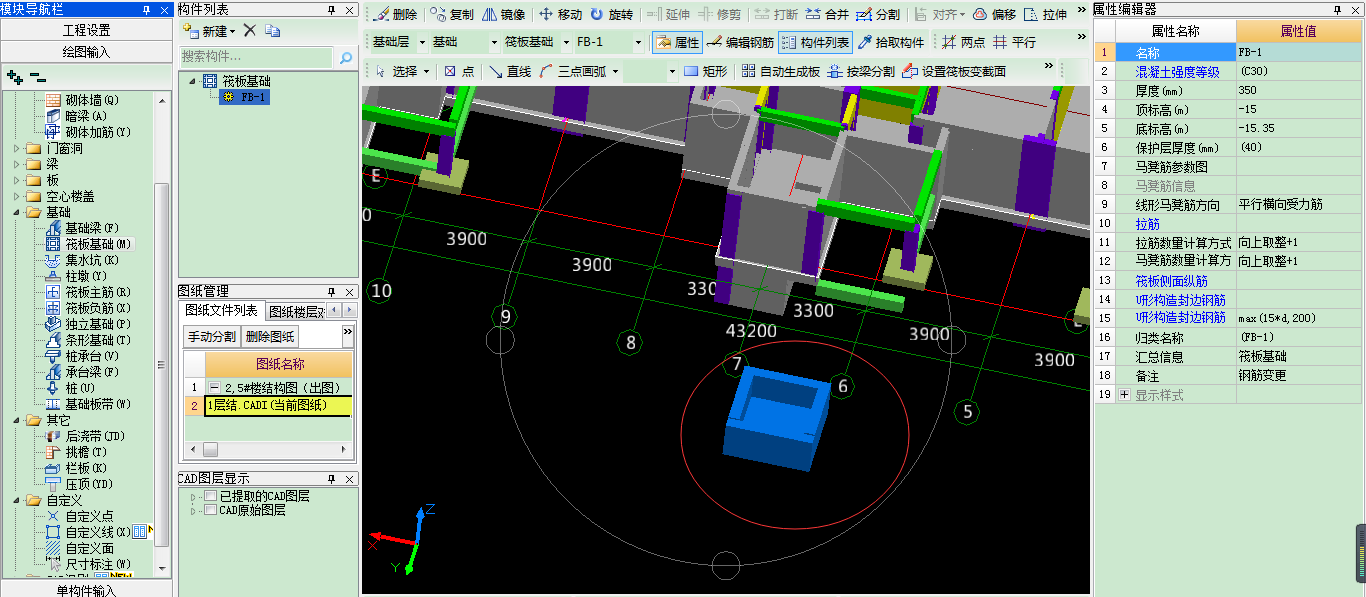This screenshot has height=597, width=1366.
Task: Toggle the 构件列表 component list button
Action: (815, 43)
